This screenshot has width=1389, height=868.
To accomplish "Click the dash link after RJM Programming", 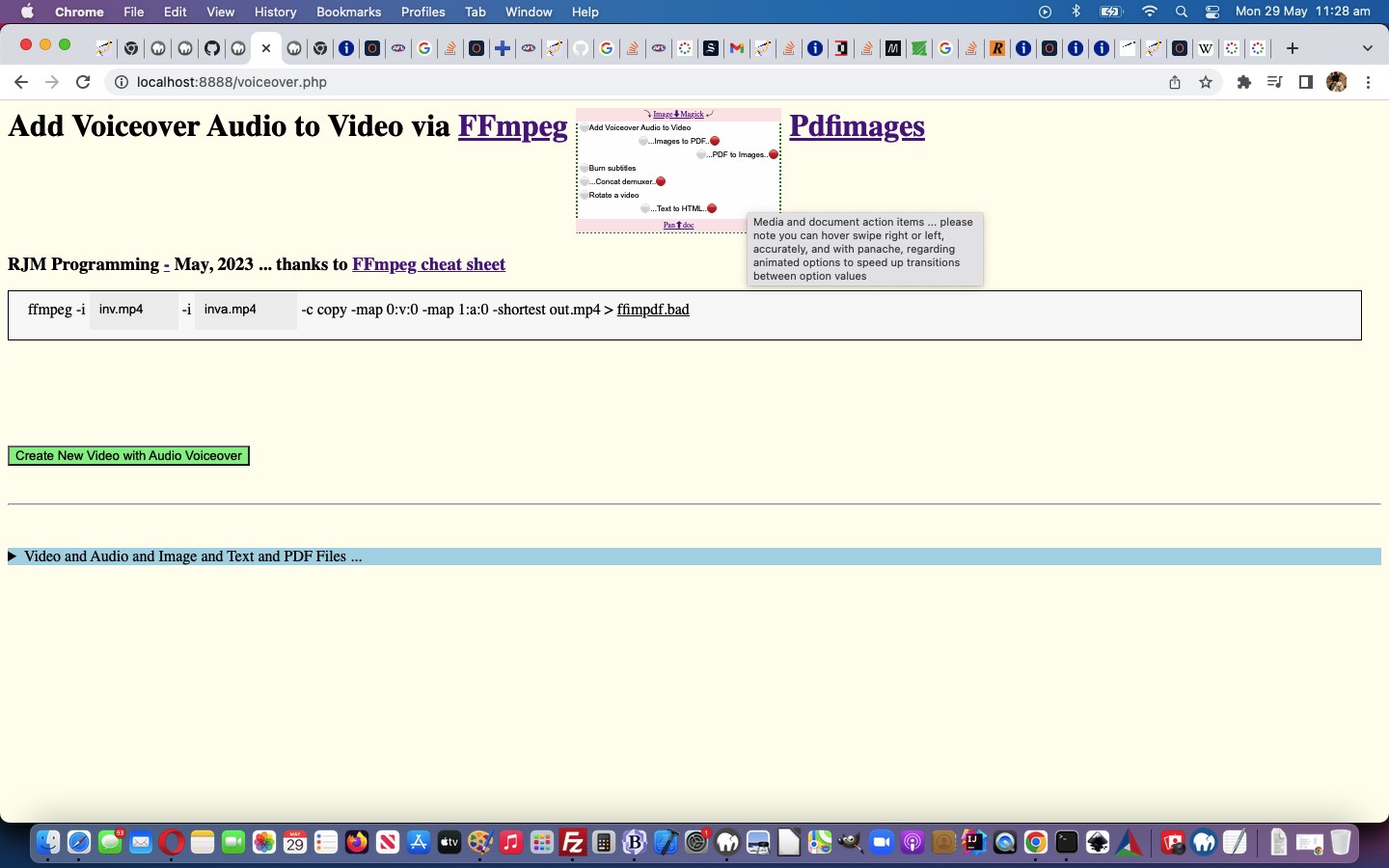I will (166, 264).
